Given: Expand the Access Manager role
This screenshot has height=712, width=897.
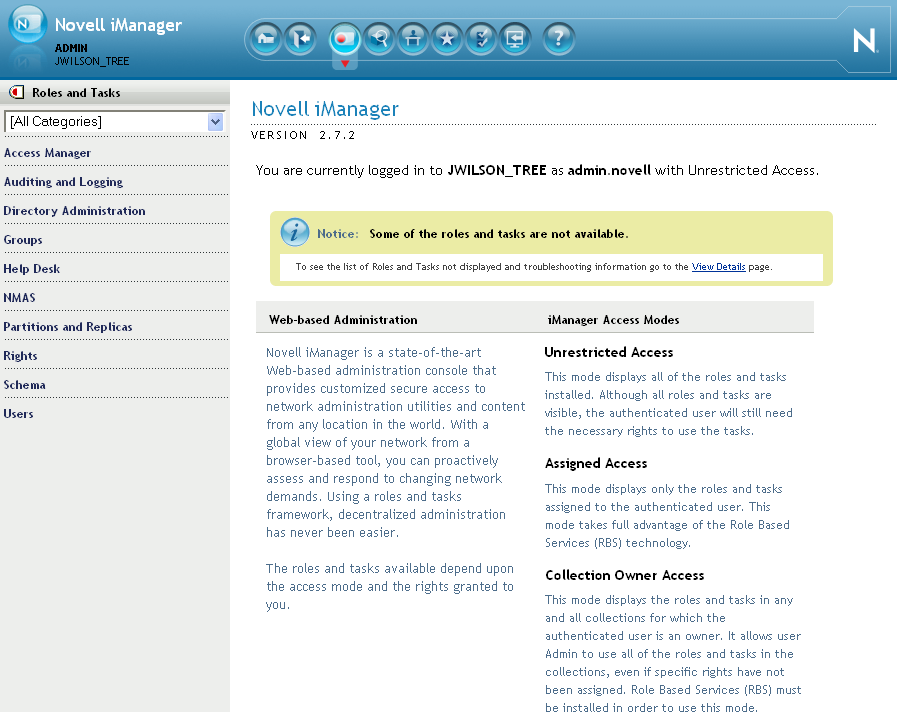Looking at the screenshot, I should tap(47, 153).
